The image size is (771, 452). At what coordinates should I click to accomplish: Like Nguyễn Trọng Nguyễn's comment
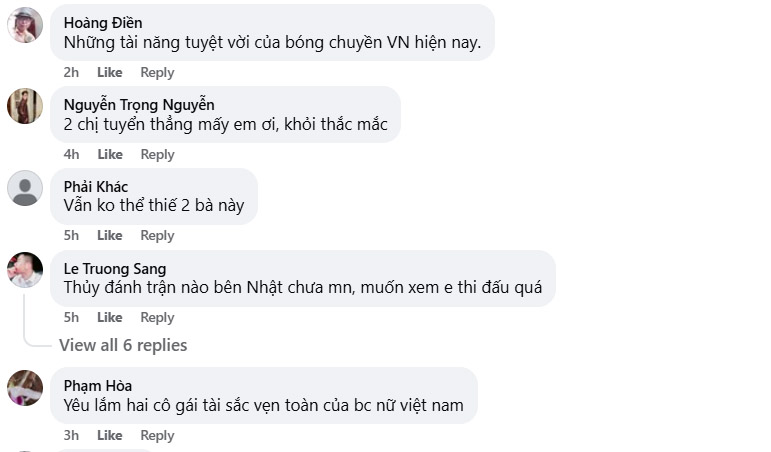point(110,155)
